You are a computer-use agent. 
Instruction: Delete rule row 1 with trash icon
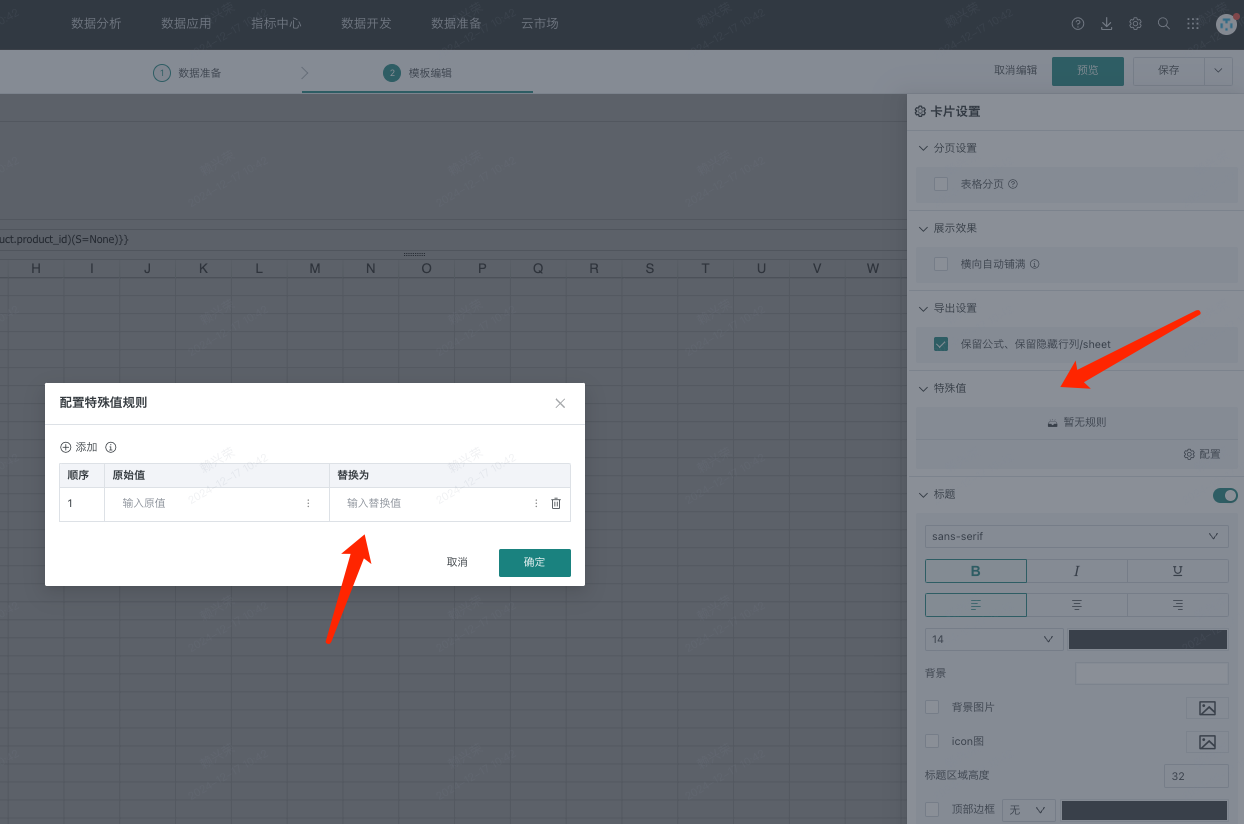point(556,503)
